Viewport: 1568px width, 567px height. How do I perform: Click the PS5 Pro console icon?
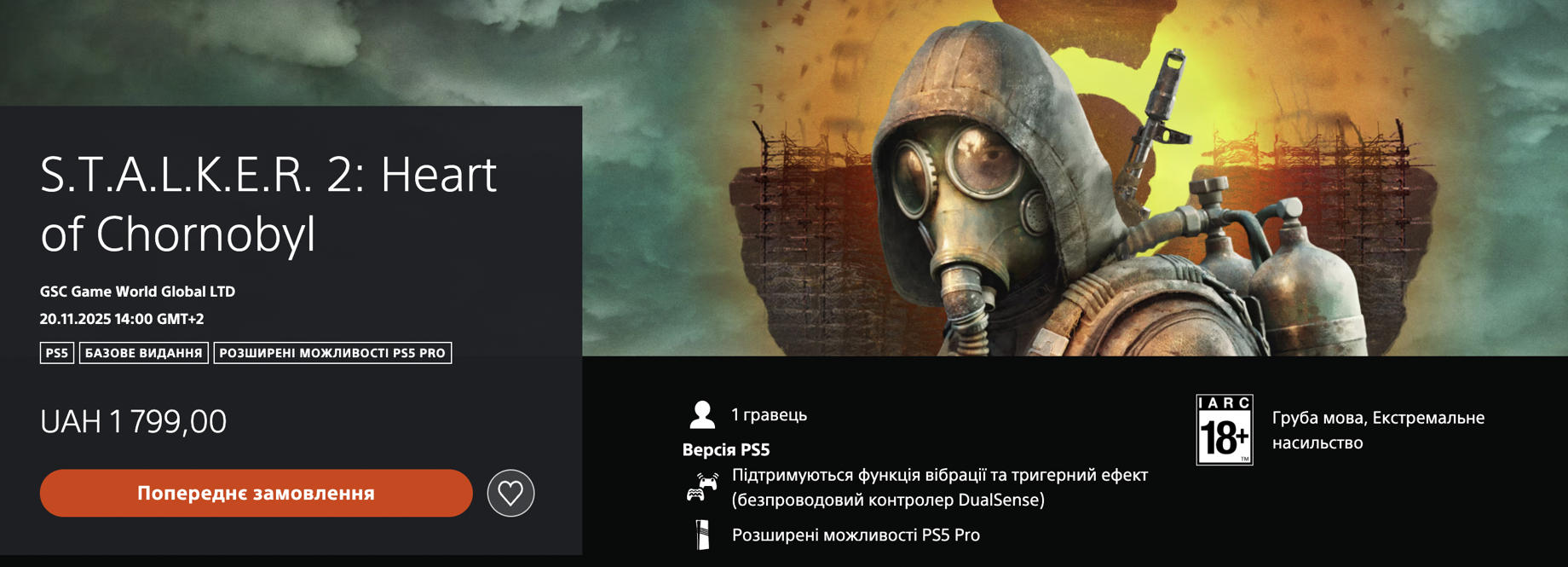(702, 535)
